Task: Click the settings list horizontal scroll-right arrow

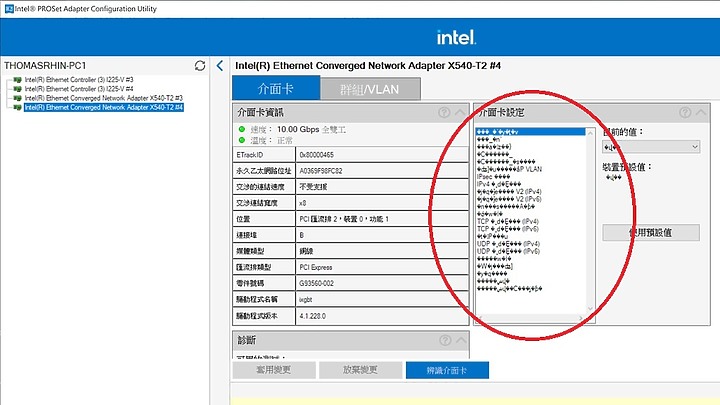Action: point(581,318)
